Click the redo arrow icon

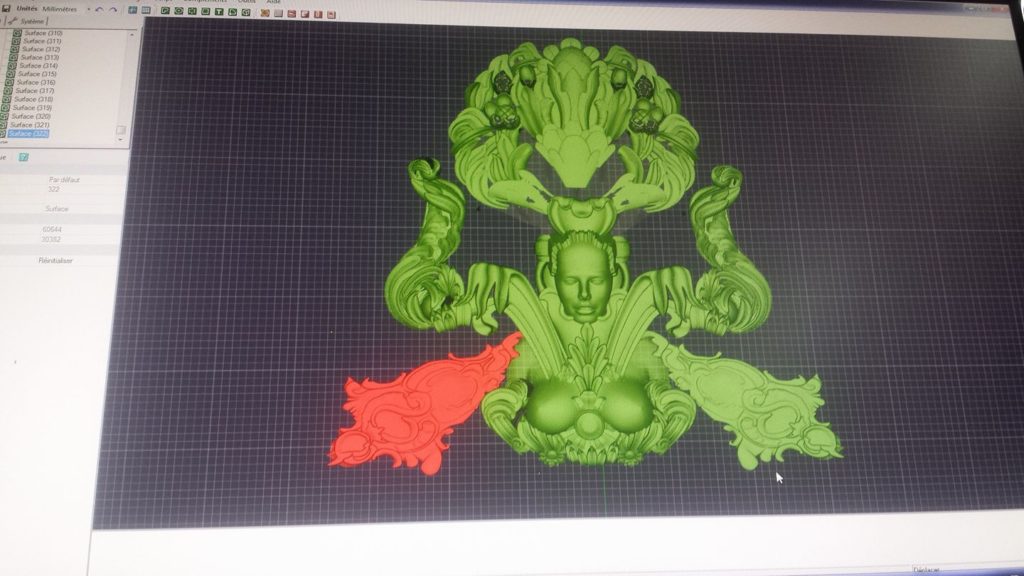(113, 10)
